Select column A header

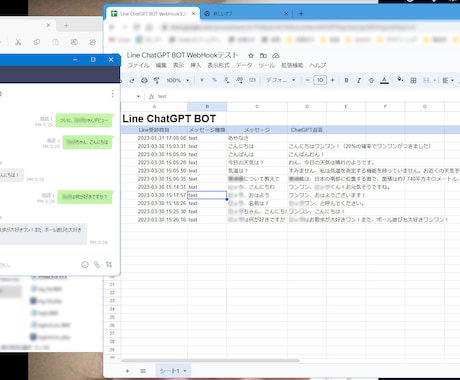tap(154, 107)
